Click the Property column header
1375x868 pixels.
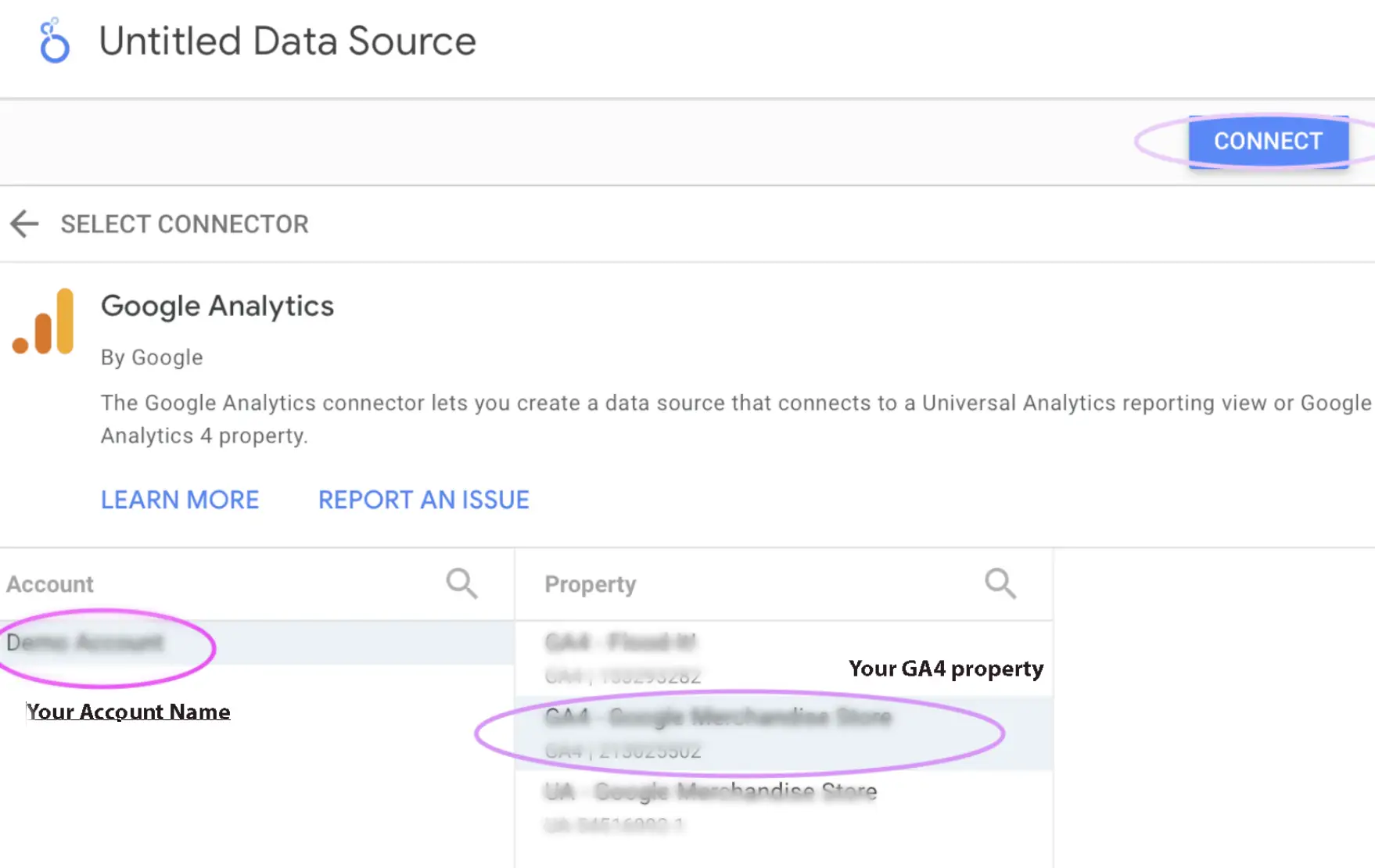pos(591,584)
